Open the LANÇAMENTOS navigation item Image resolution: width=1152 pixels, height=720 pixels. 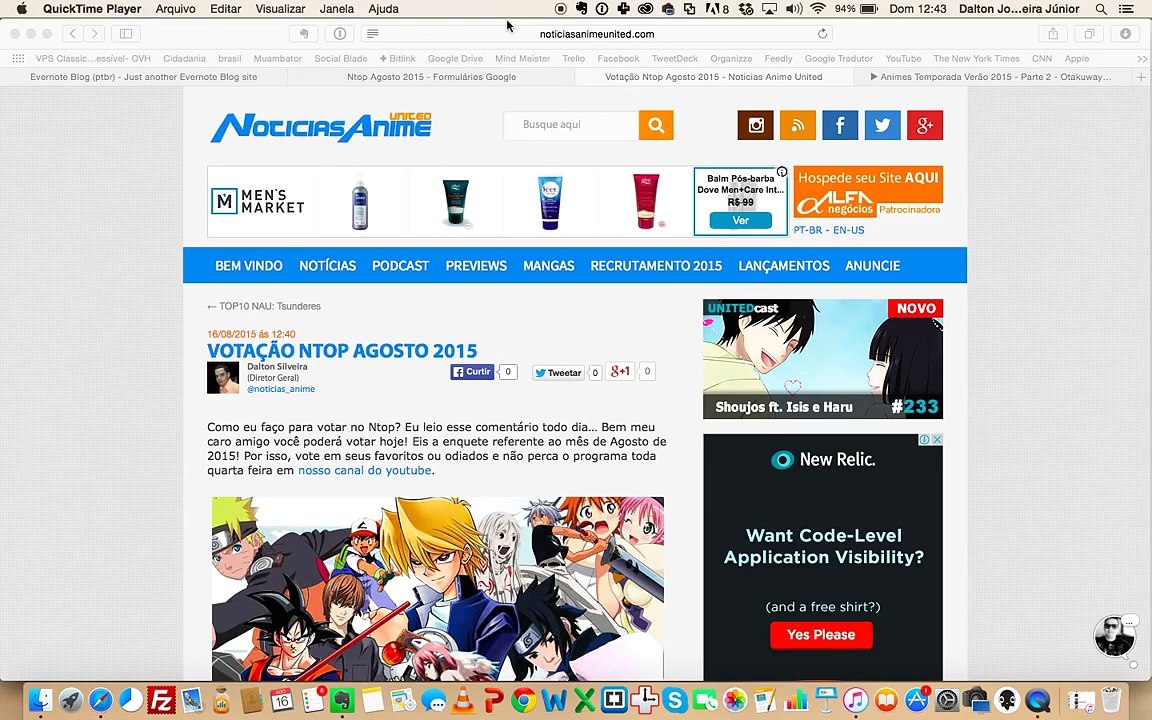click(784, 266)
